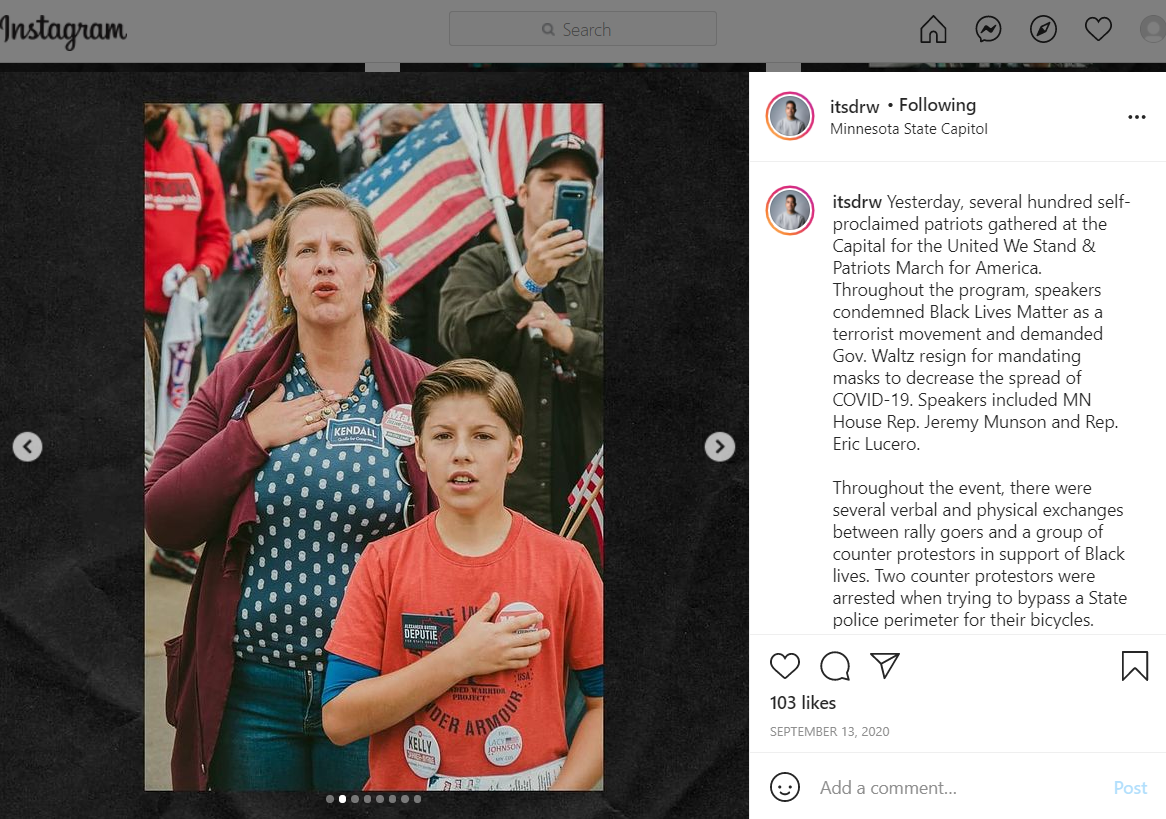Click the 103 likes count
The image size is (1166, 819).
point(802,703)
